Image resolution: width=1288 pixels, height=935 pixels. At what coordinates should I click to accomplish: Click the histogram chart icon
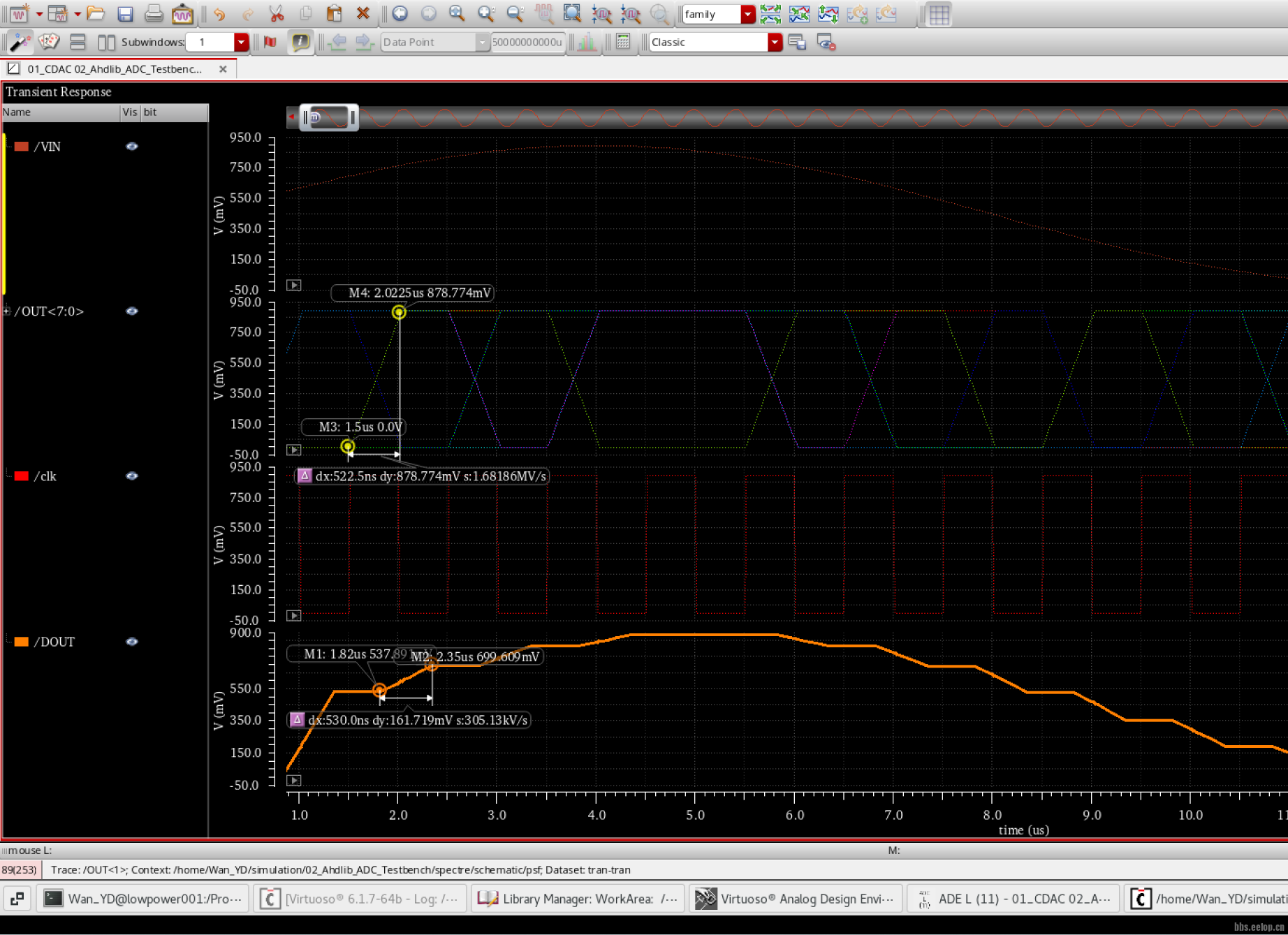(x=587, y=42)
